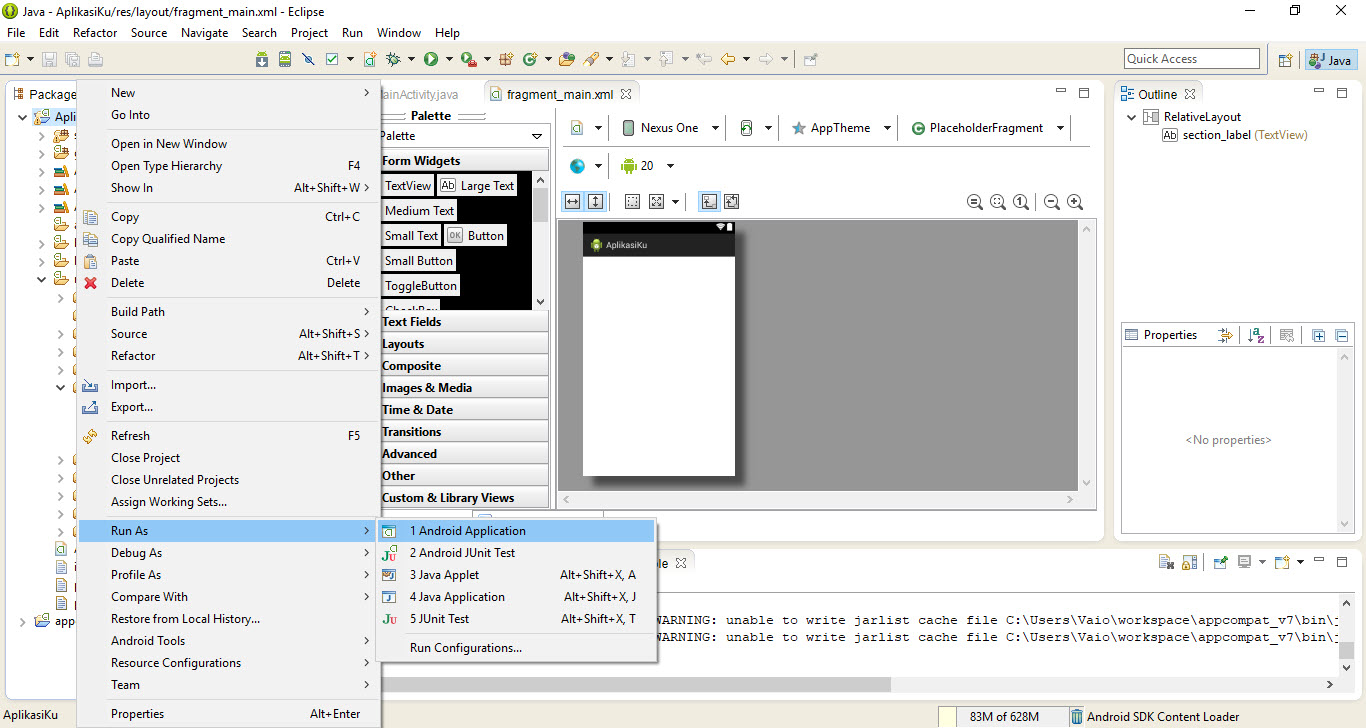This screenshot has width=1366, height=728.
Task: Click the Large Text widget in palette
Action: [478, 186]
